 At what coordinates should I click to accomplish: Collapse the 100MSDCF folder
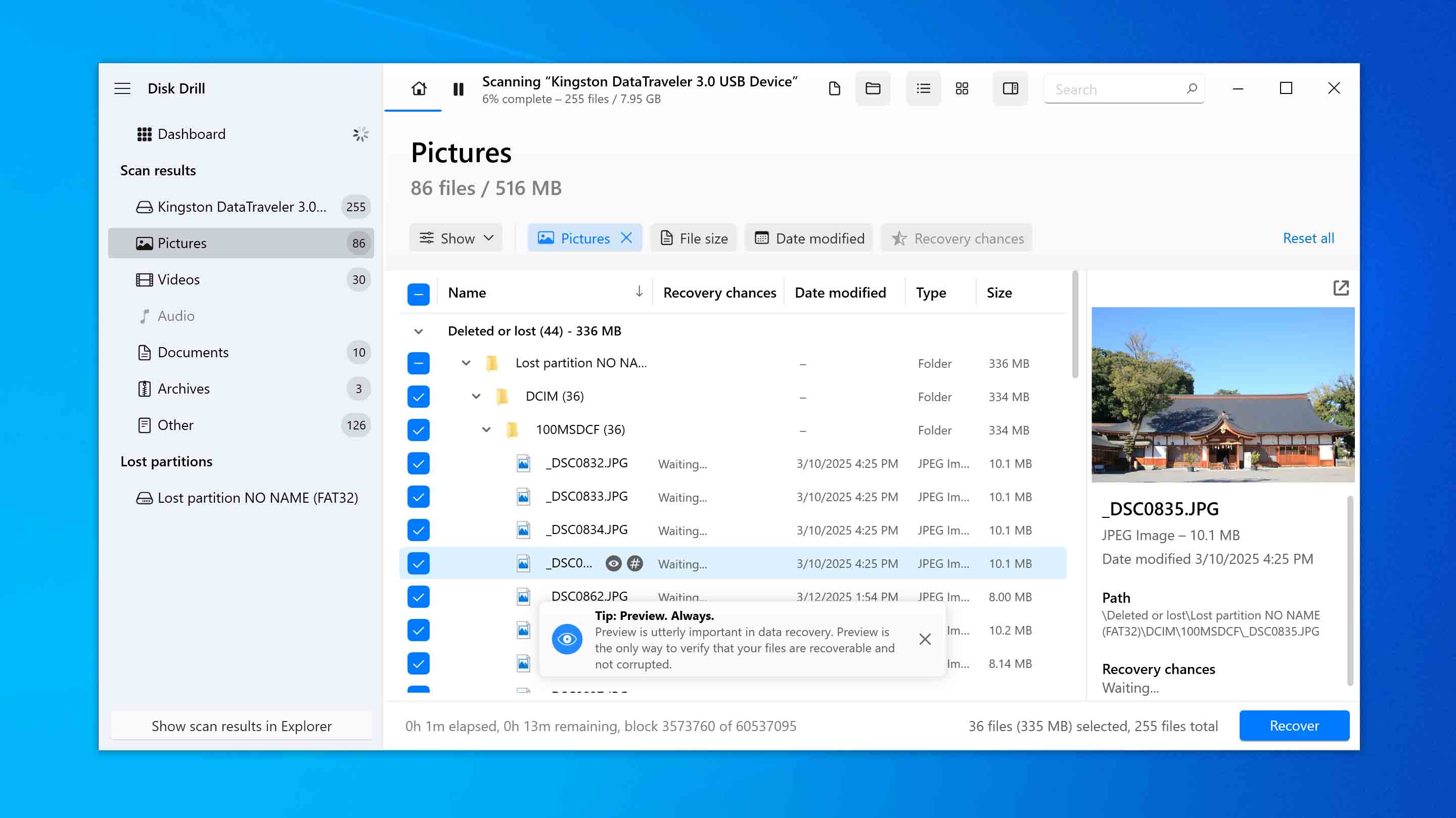pyautogui.click(x=486, y=429)
